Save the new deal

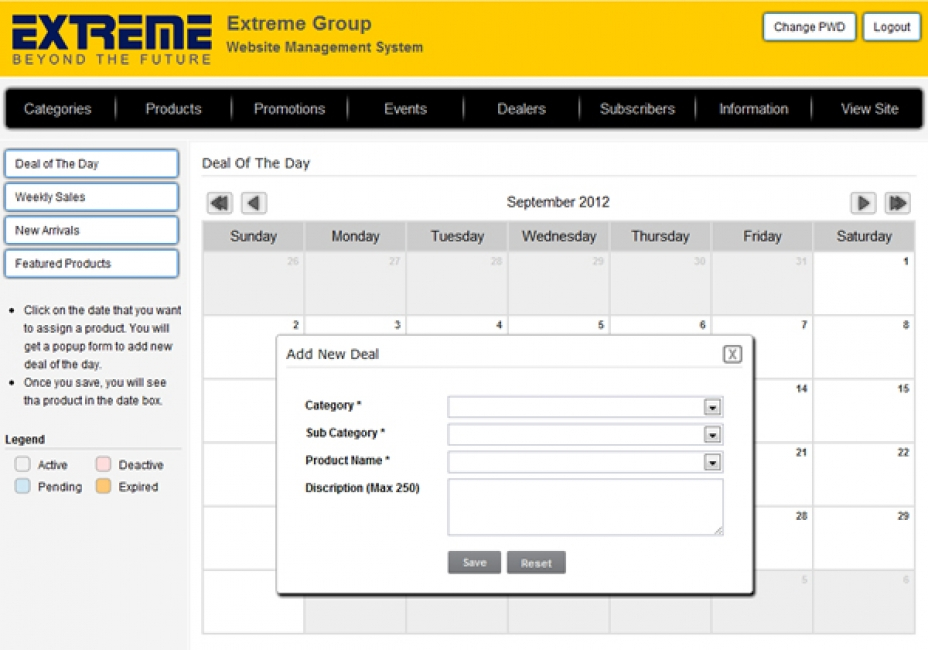475,562
